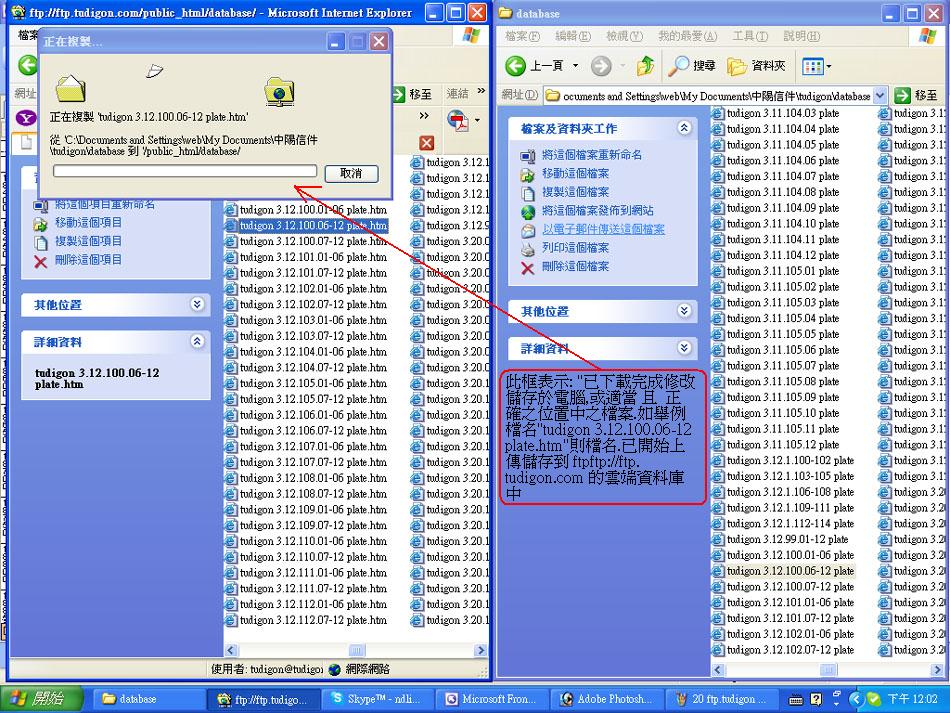This screenshot has height=713, width=950.
Task: Click 移至 Go button in FTP window
Action: tap(413, 94)
